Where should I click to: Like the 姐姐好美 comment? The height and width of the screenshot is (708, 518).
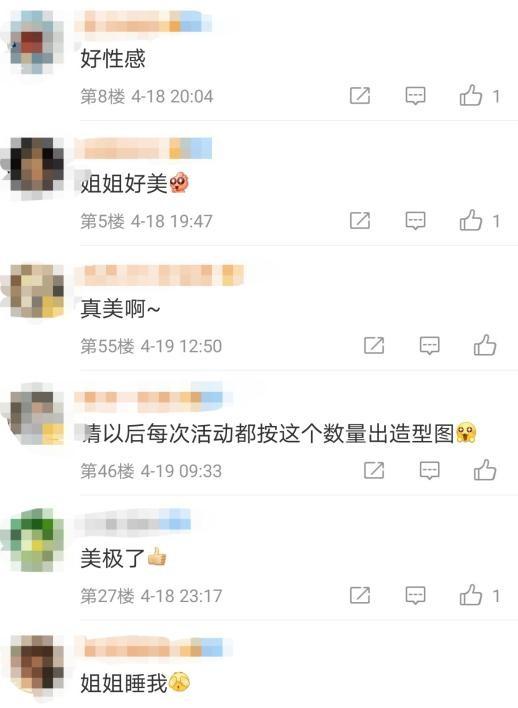(x=471, y=220)
